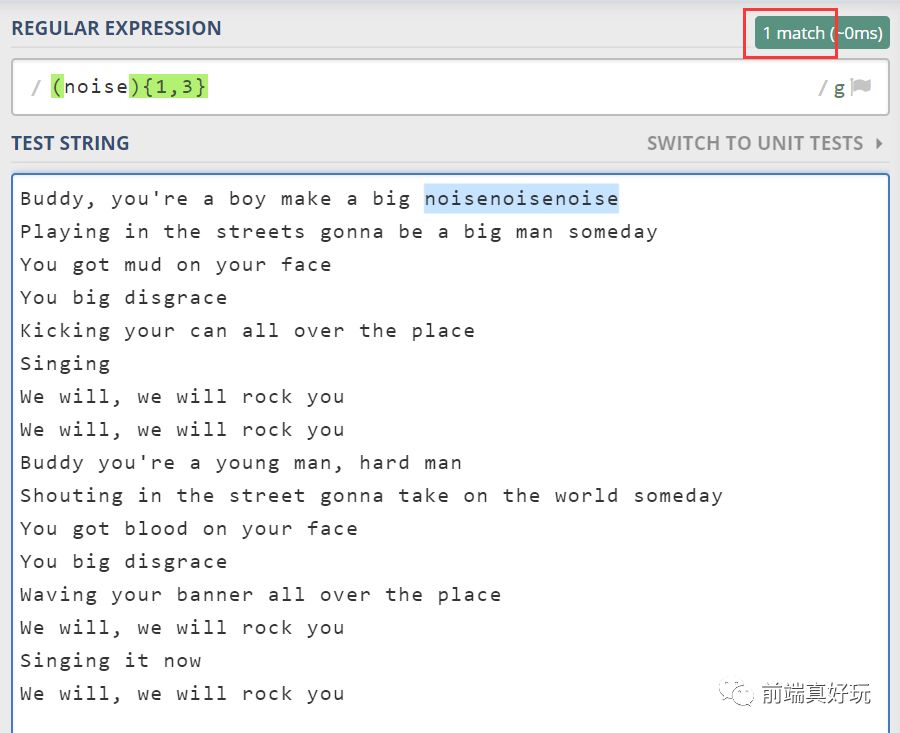
Task: Click the line 'Shouting in the street gonna take on the world someday'
Action: (x=371, y=496)
